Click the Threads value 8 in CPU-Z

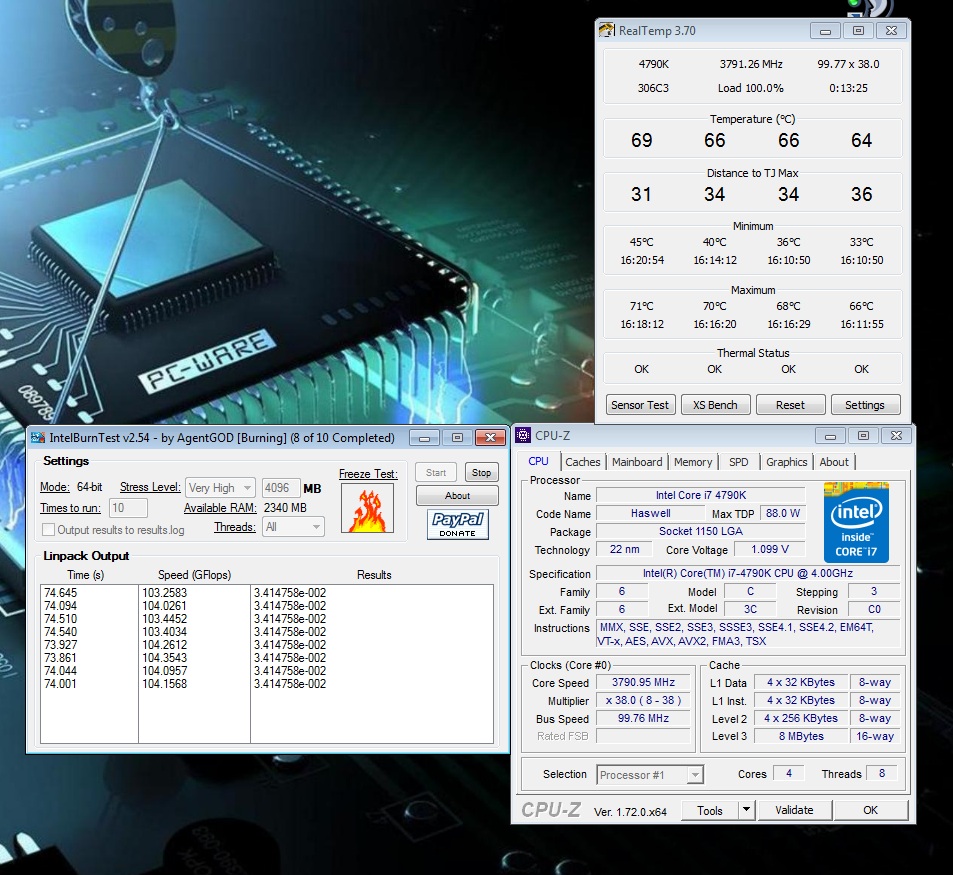pos(882,774)
